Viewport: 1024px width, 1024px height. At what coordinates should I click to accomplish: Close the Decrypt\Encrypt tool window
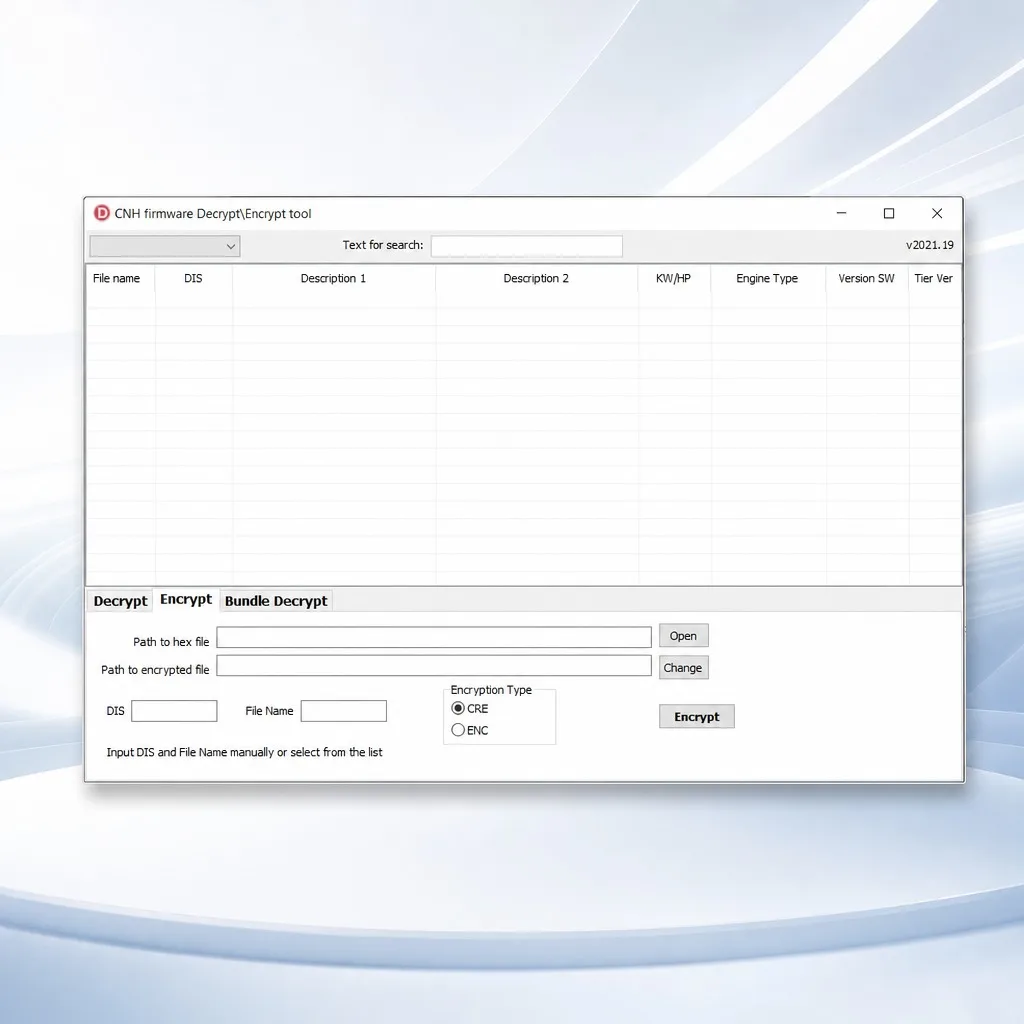[x=936, y=214]
